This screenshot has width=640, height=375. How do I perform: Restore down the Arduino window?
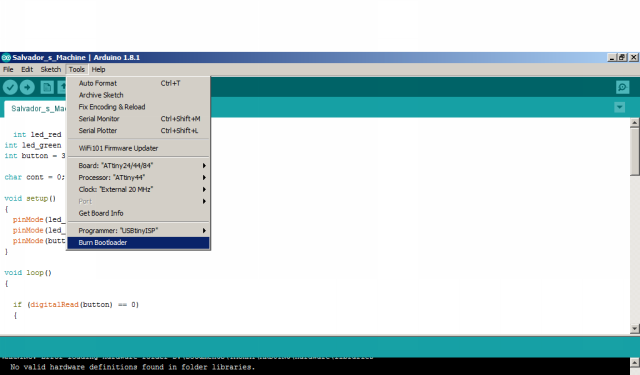pyautogui.click(x=622, y=58)
